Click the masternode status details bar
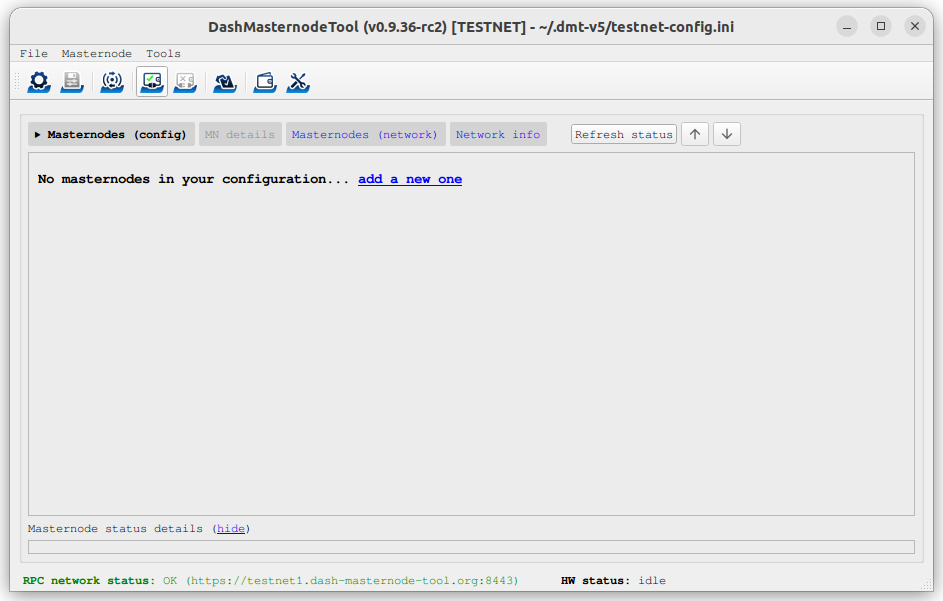The image size is (943, 601). pos(471,547)
